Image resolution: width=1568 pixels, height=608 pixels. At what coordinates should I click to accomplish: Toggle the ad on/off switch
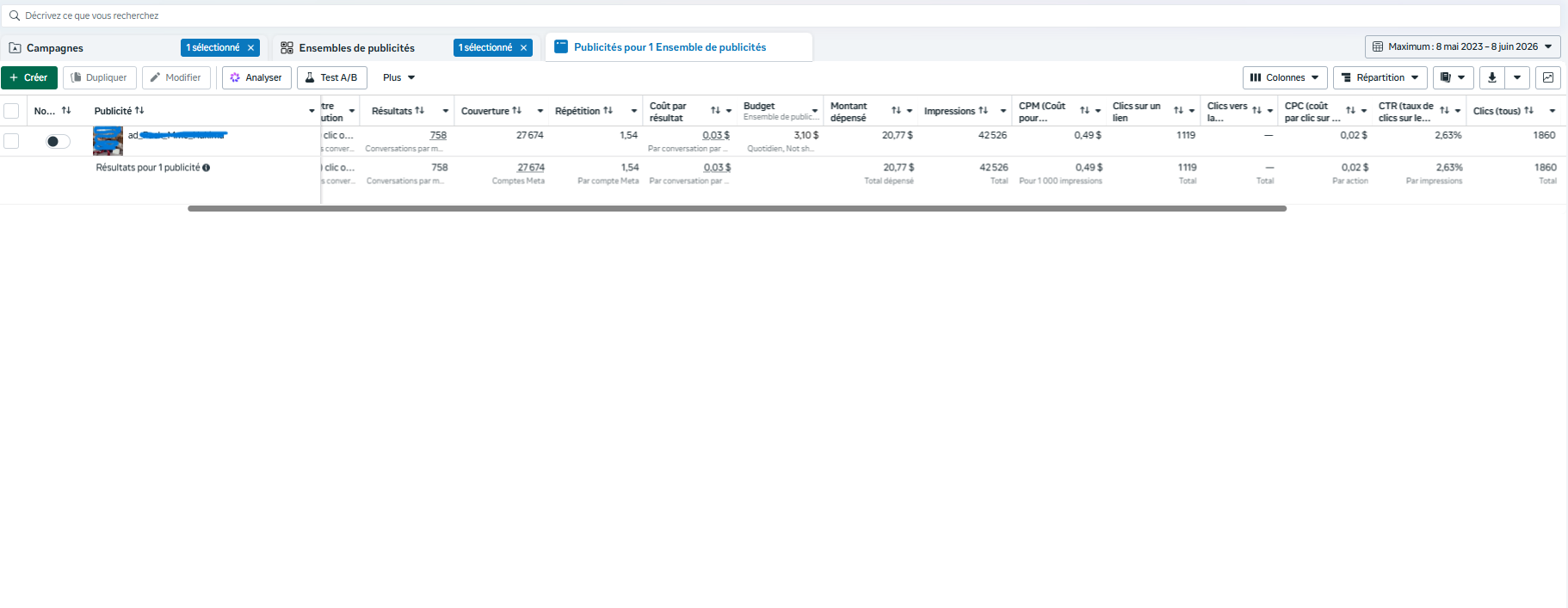pyautogui.click(x=58, y=141)
